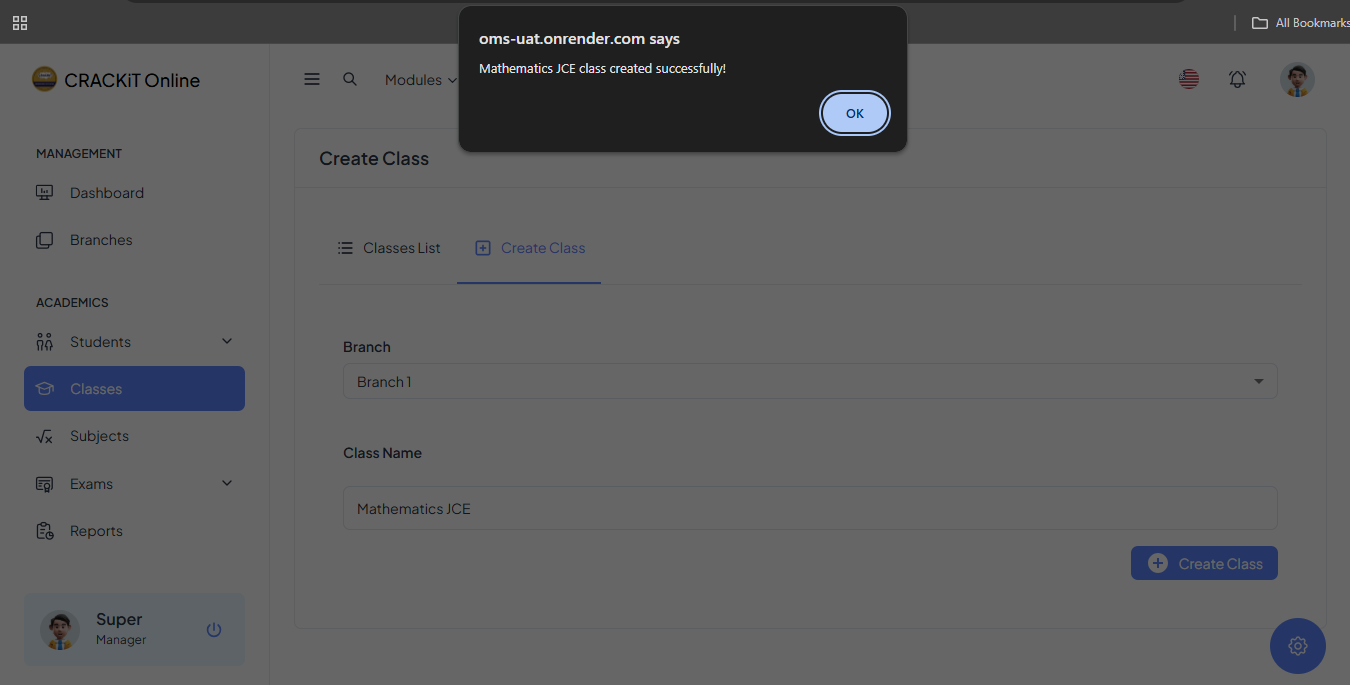Open Subjects in the sidebar
The image size is (1350, 685).
(99, 436)
